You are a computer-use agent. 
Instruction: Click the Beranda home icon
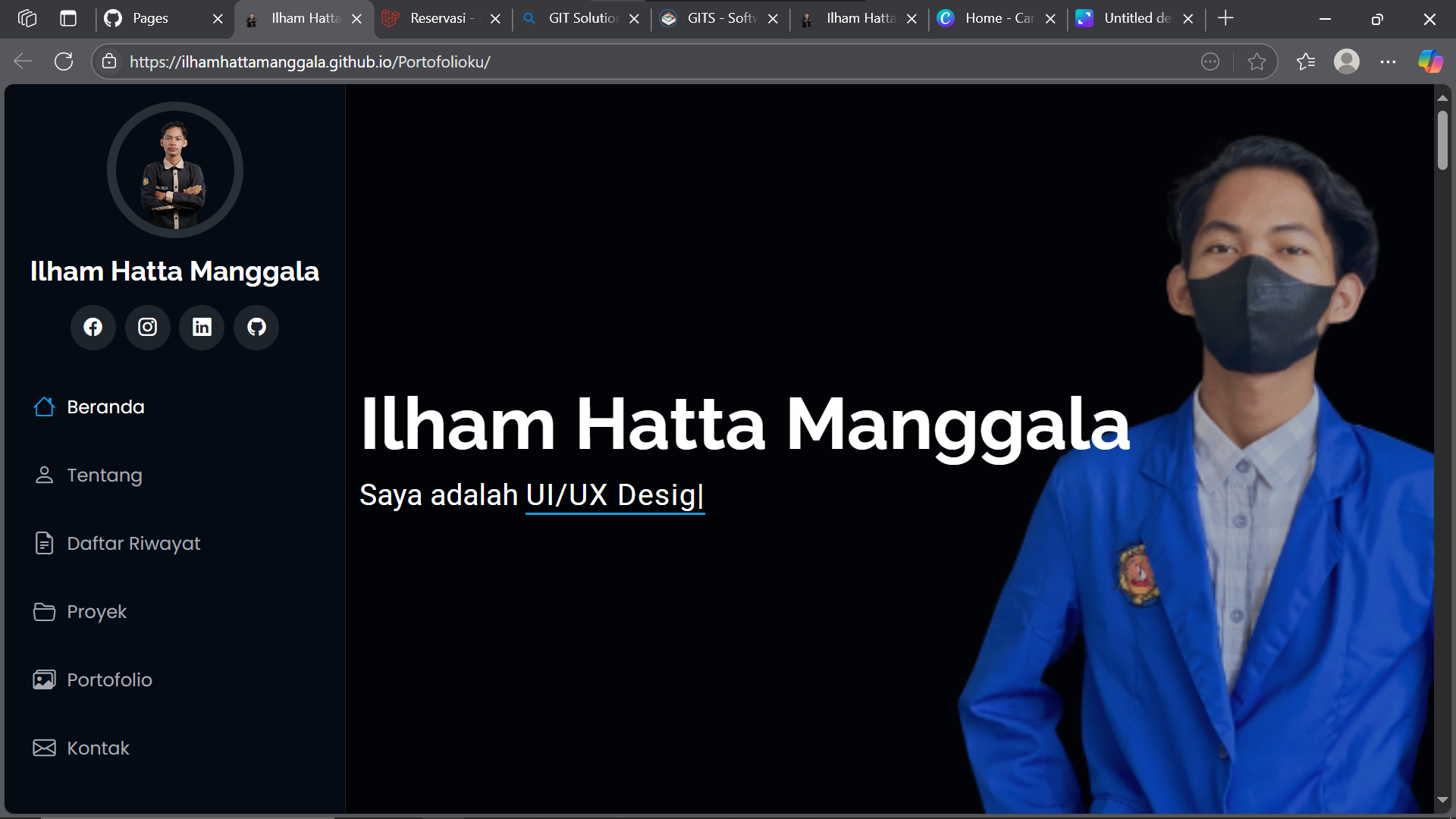(x=44, y=406)
